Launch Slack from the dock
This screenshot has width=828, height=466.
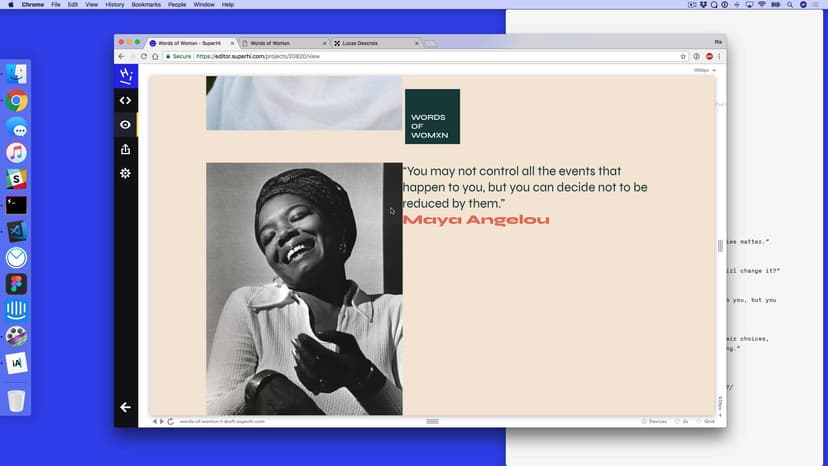(x=16, y=179)
